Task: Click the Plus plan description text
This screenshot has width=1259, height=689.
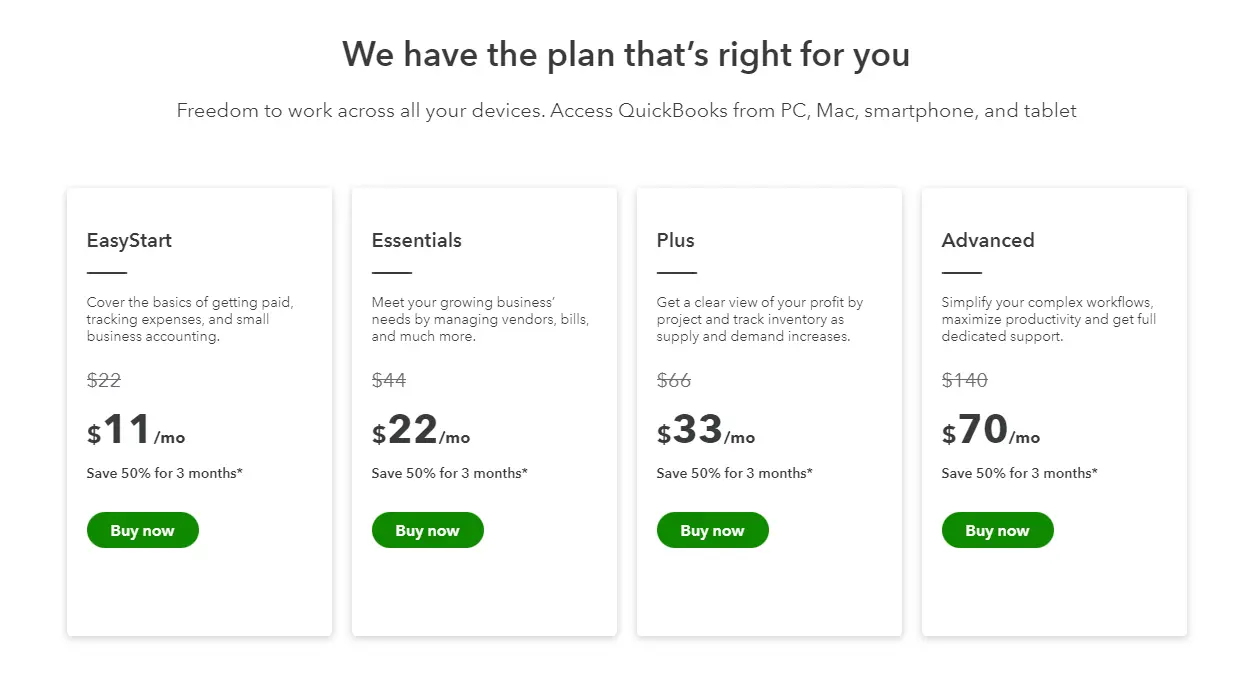Action: [x=759, y=319]
